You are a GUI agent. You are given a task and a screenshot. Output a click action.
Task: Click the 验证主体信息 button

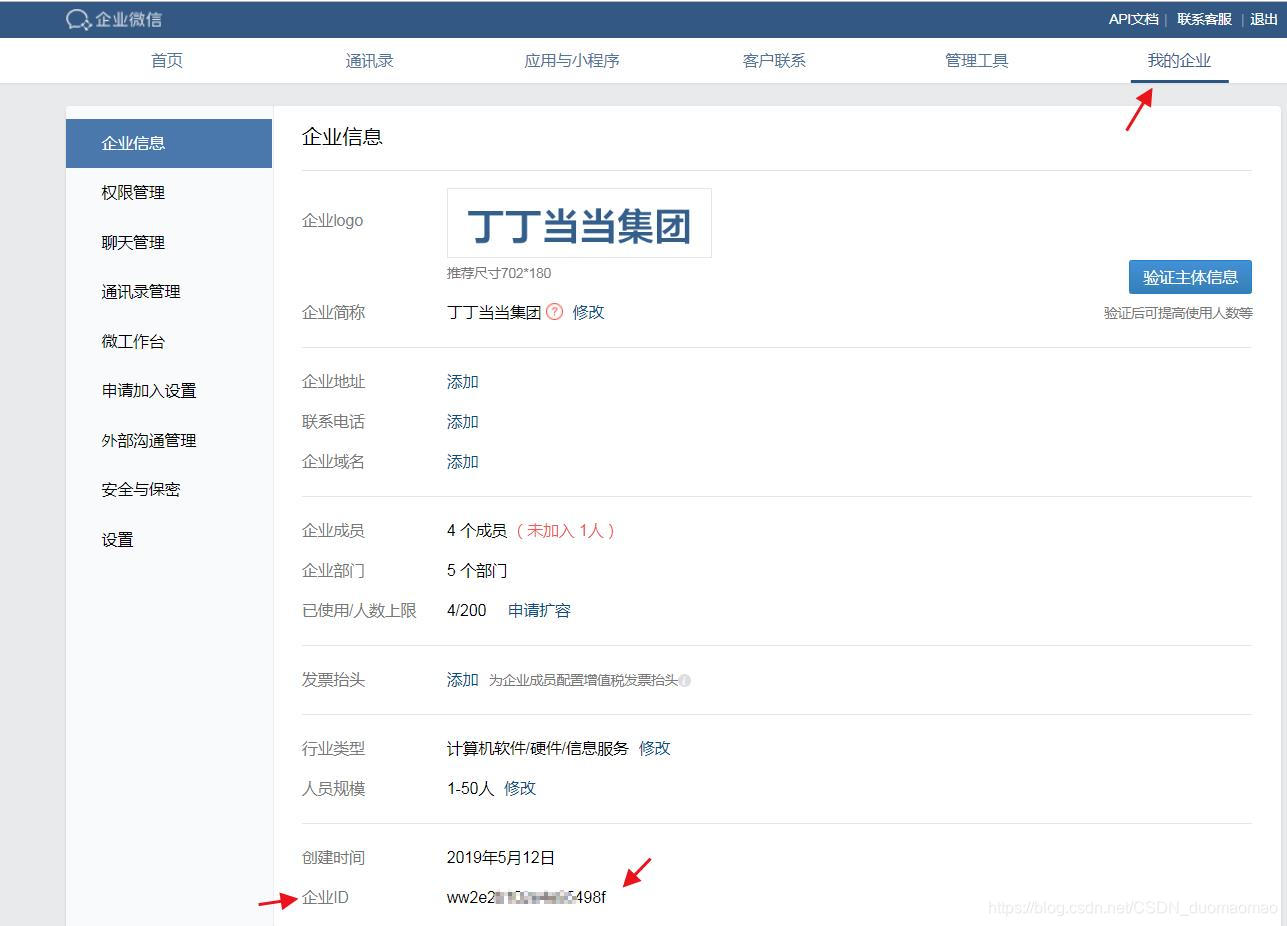click(x=1190, y=277)
